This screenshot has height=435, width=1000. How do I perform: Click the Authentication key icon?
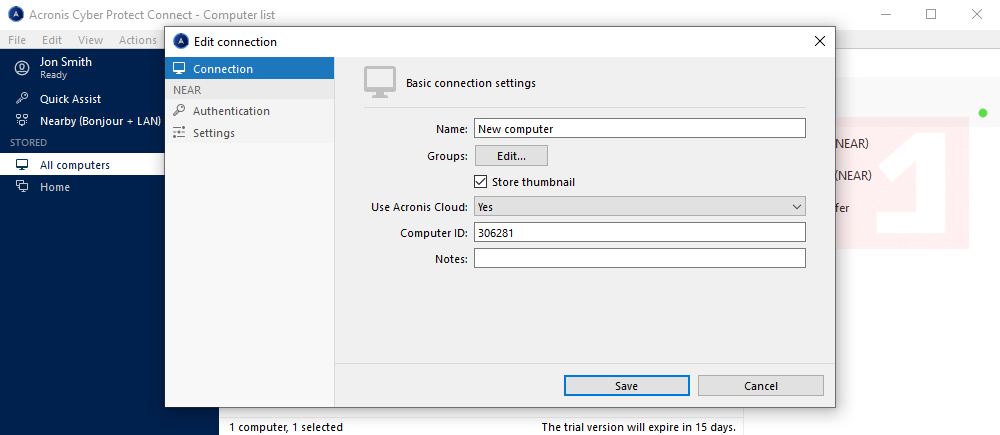pos(179,111)
